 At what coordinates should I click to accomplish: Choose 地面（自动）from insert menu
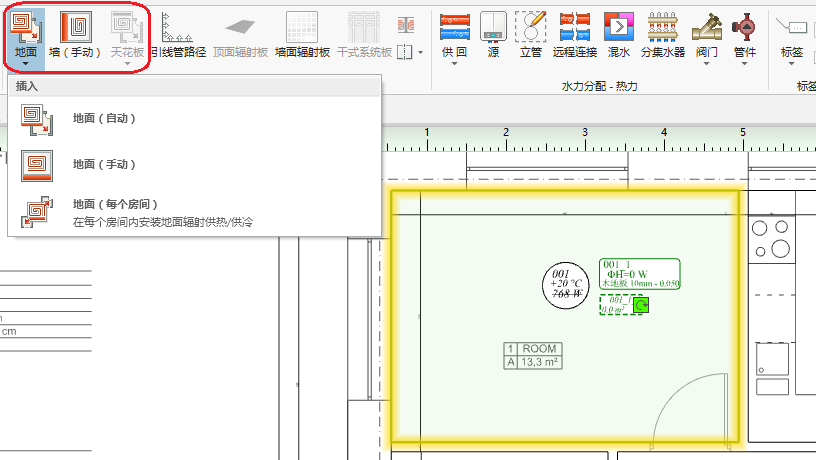(104, 118)
